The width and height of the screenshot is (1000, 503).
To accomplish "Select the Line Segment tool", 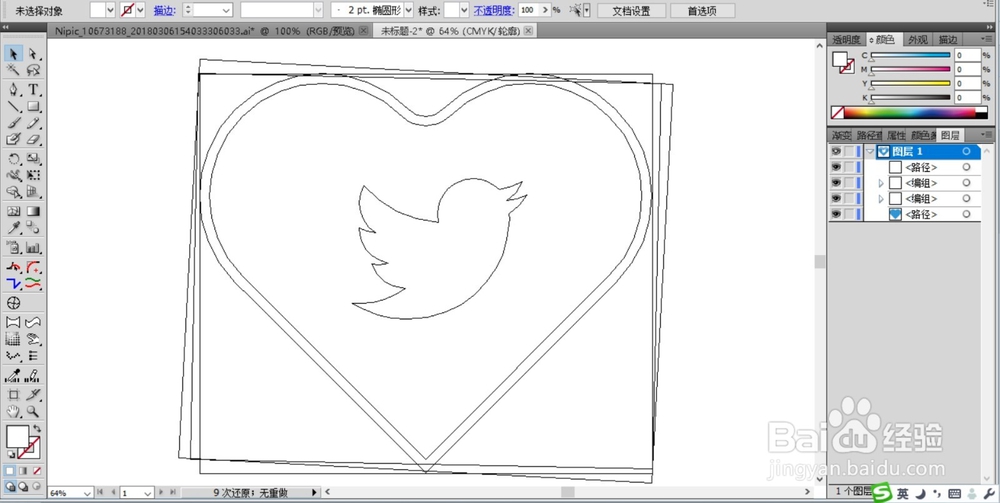I will tap(13, 106).
